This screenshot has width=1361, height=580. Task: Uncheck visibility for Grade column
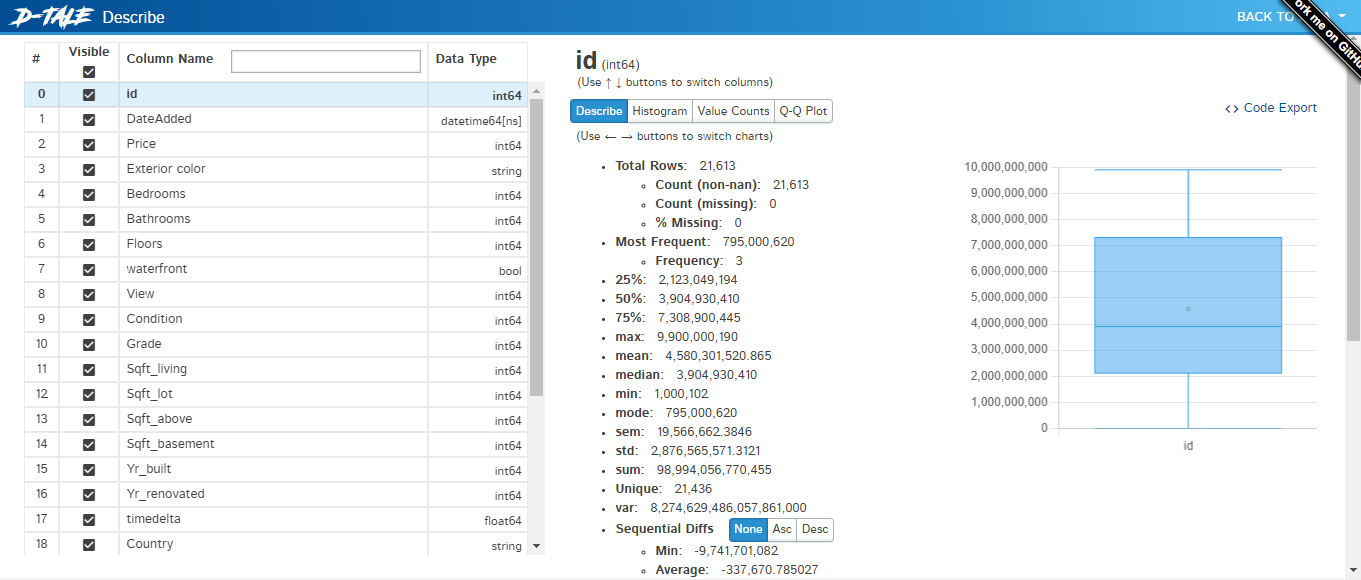tap(89, 345)
